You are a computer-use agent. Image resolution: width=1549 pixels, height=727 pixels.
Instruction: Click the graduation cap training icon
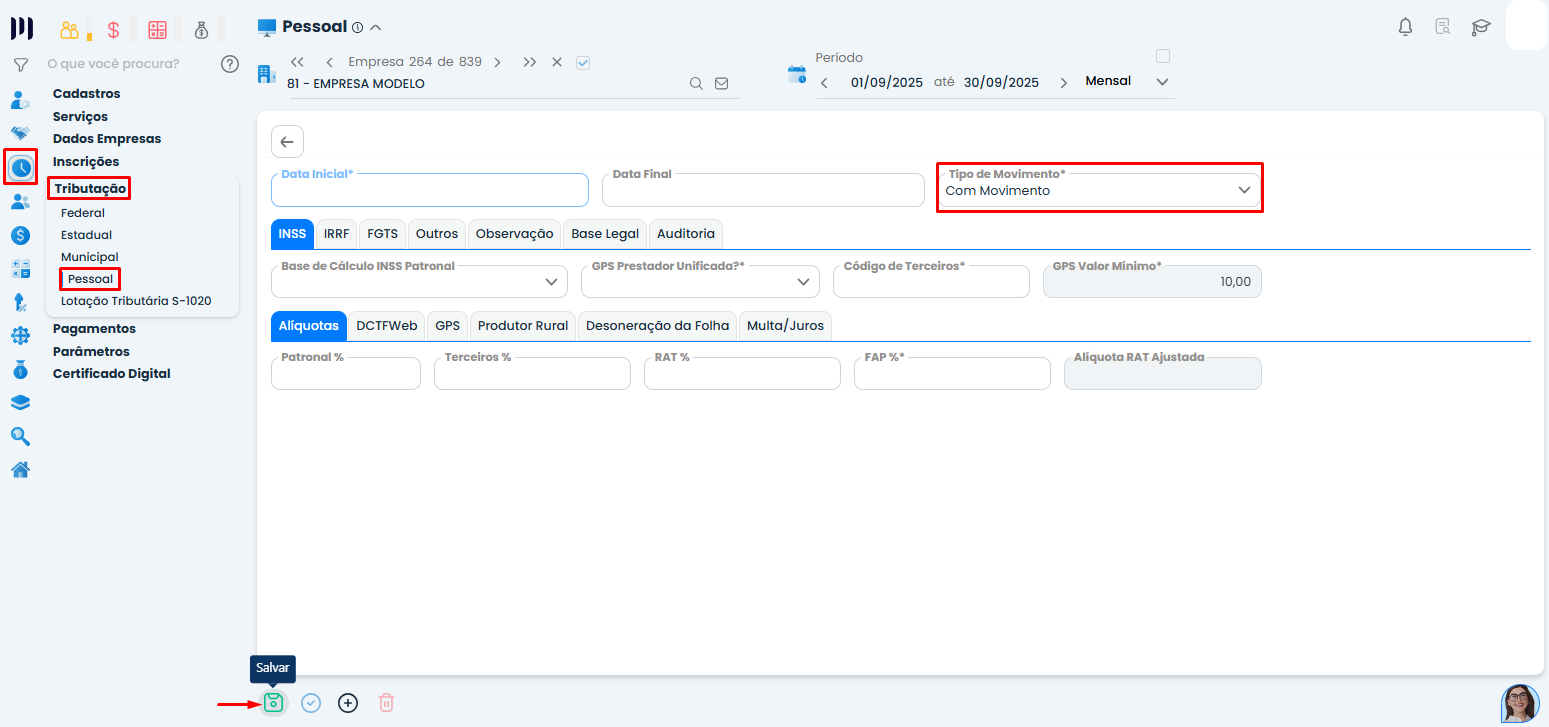coord(1481,27)
